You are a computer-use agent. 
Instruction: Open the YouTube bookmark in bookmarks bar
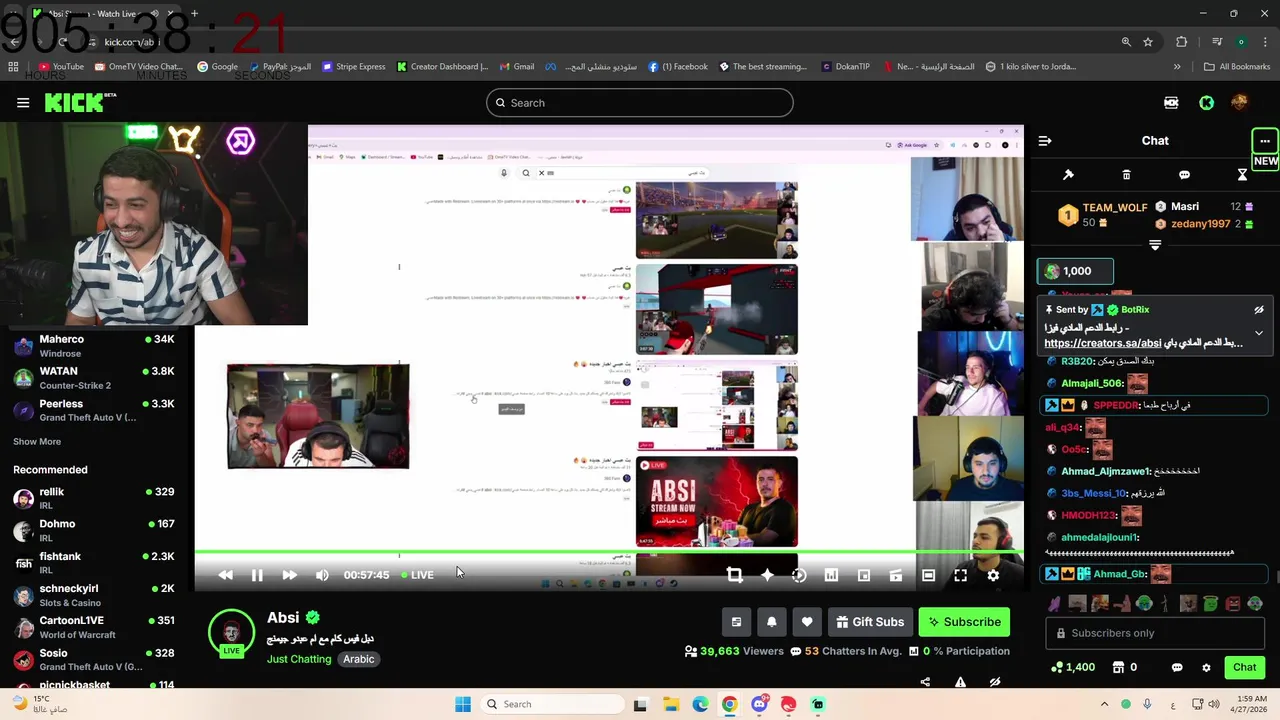61,67
